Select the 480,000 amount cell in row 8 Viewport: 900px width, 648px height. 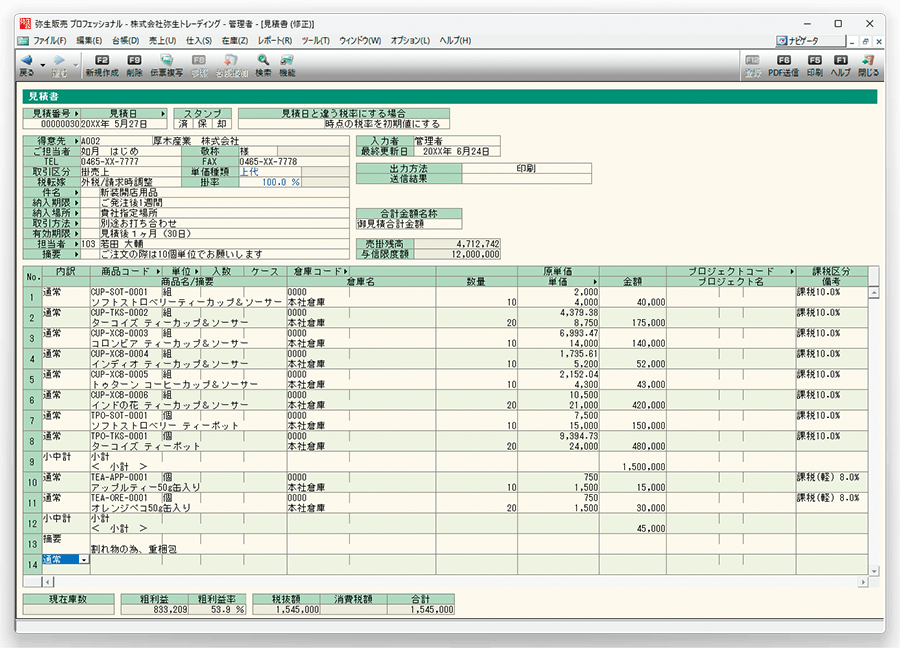tap(633, 447)
